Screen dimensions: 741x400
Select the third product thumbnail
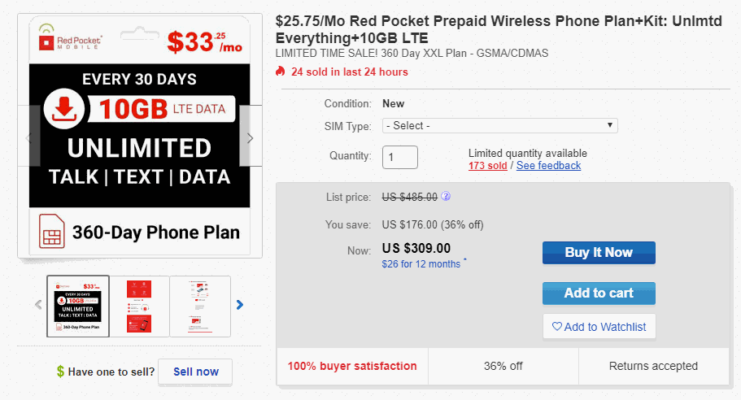pos(200,306)
